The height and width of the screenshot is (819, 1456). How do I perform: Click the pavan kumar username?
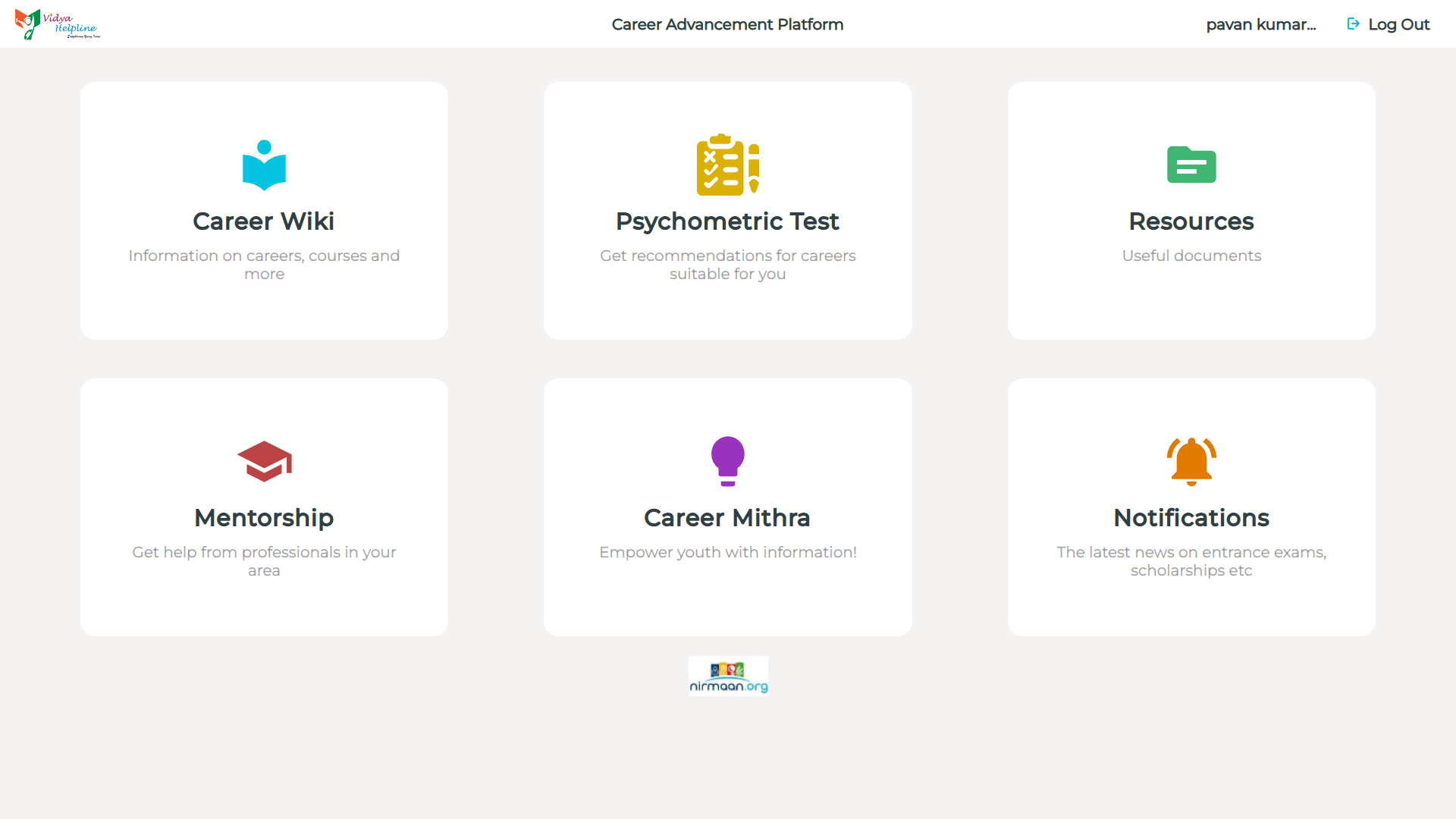(x=1260, y=24)
